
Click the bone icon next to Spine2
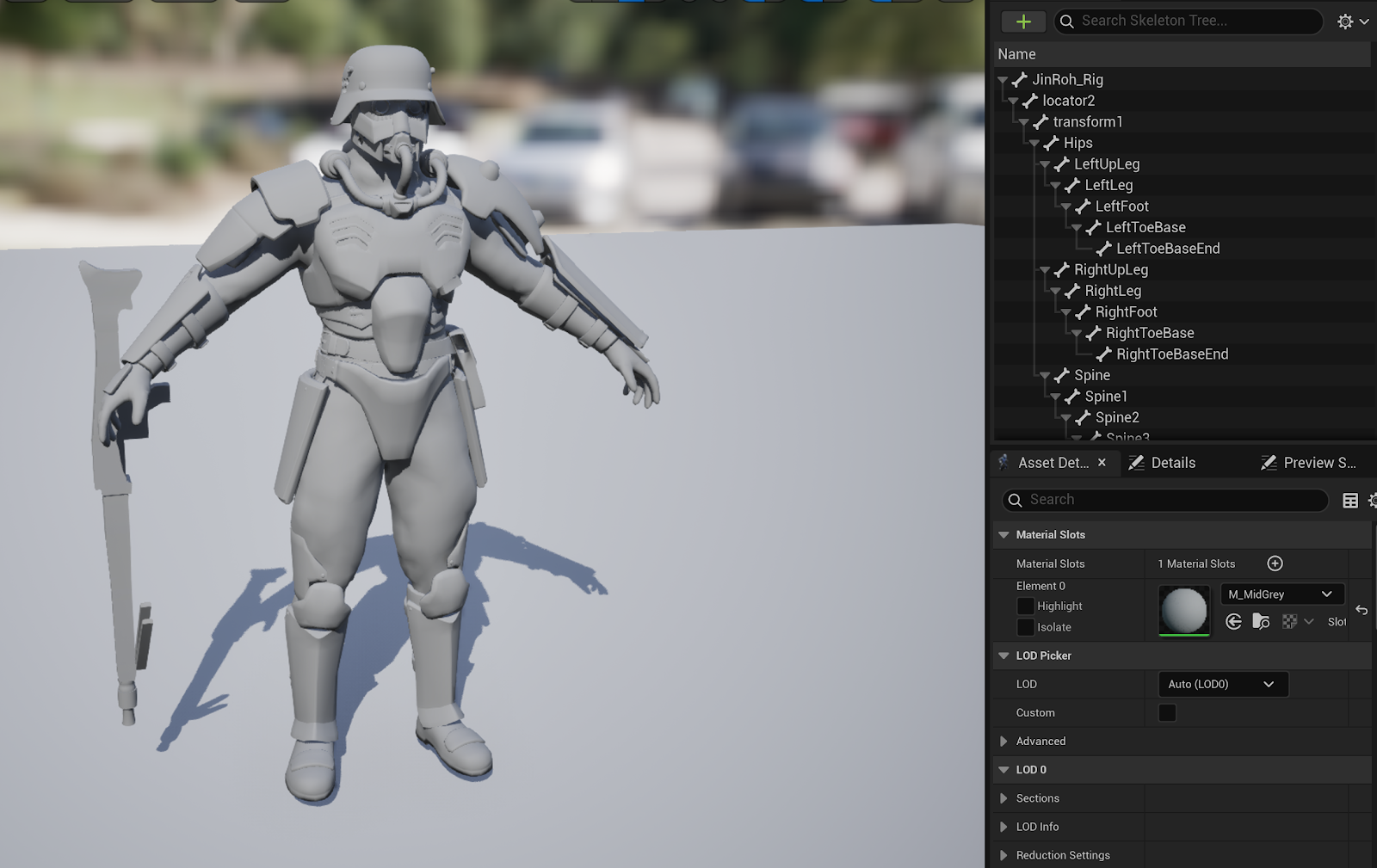(1083, 417)
